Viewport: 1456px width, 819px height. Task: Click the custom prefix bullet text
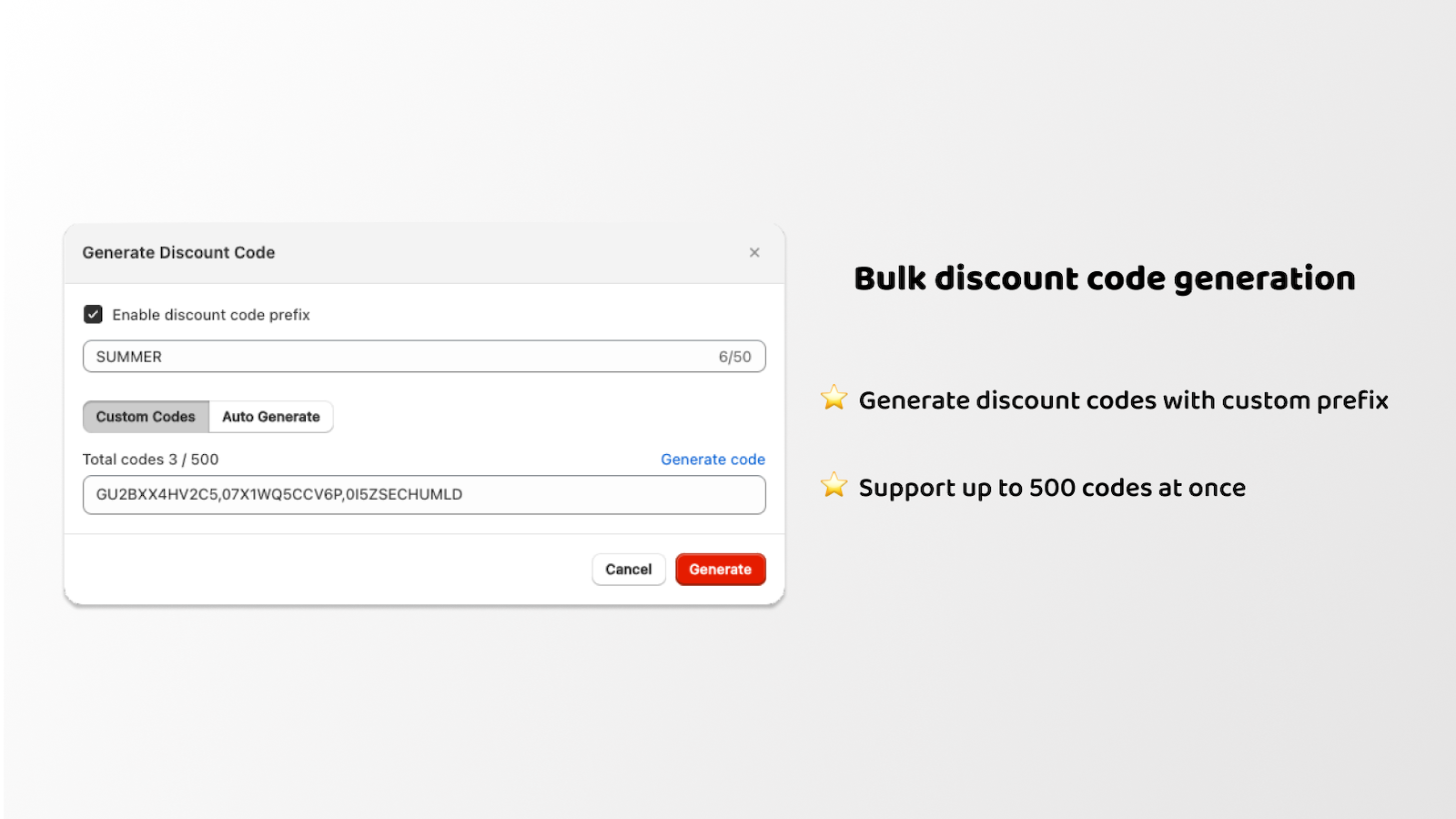[x=1123, y=400]
